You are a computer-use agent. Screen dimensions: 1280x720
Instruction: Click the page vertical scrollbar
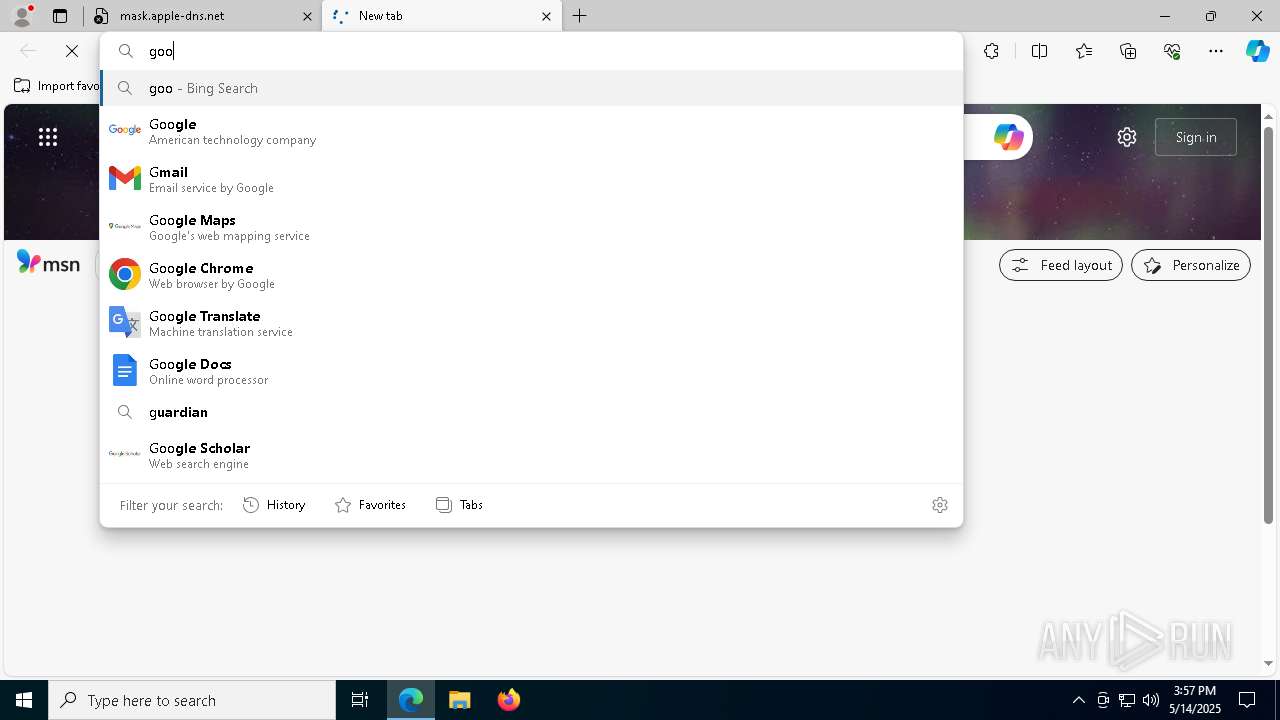tap(1269, 325)
